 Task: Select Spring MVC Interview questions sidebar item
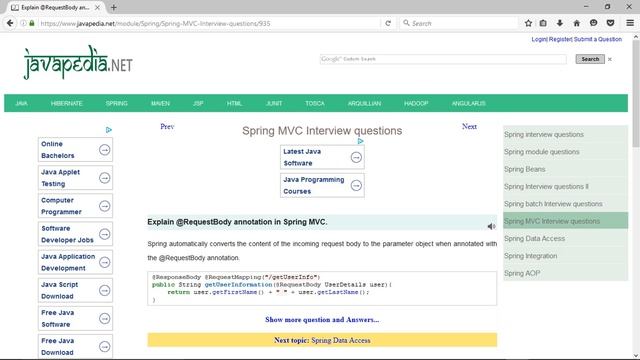pos(566,221)
